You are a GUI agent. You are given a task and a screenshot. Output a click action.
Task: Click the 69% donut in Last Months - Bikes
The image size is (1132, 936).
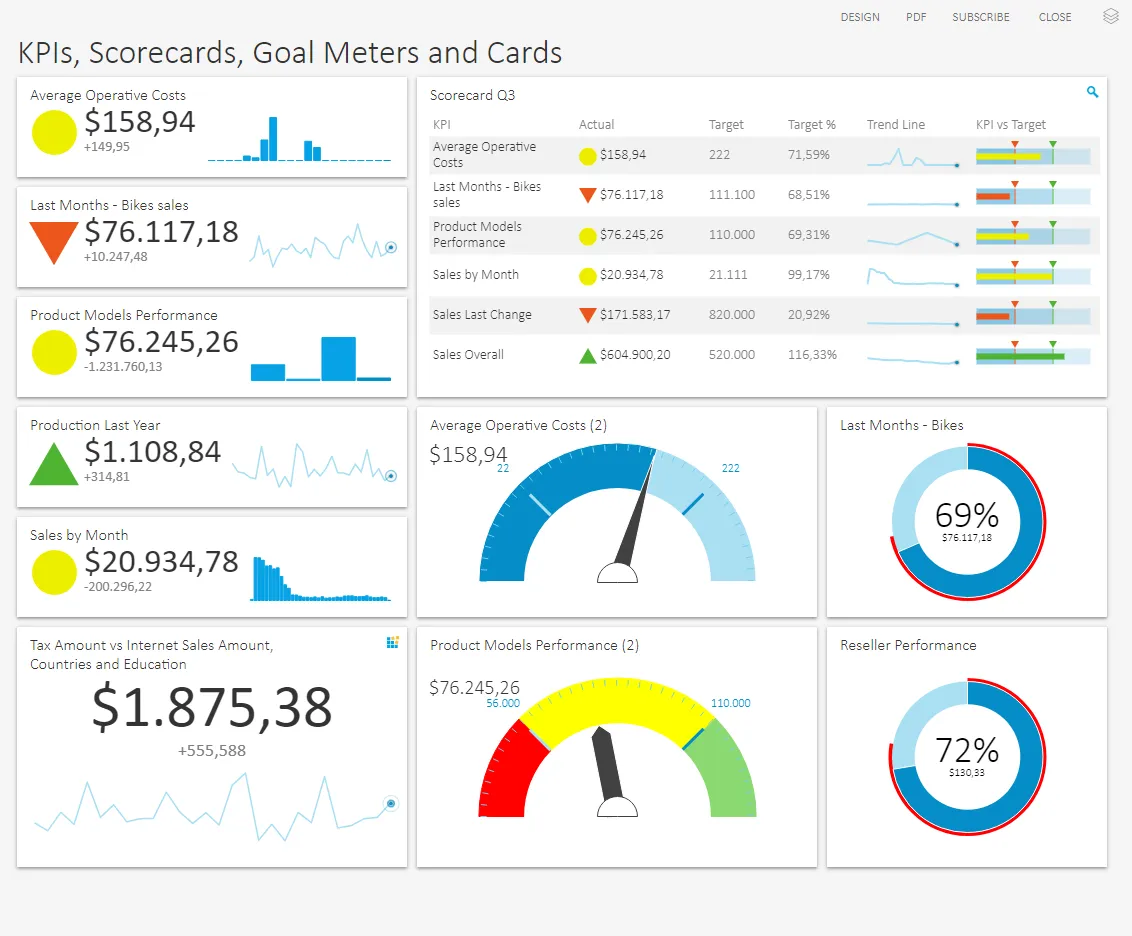[966, 522]
